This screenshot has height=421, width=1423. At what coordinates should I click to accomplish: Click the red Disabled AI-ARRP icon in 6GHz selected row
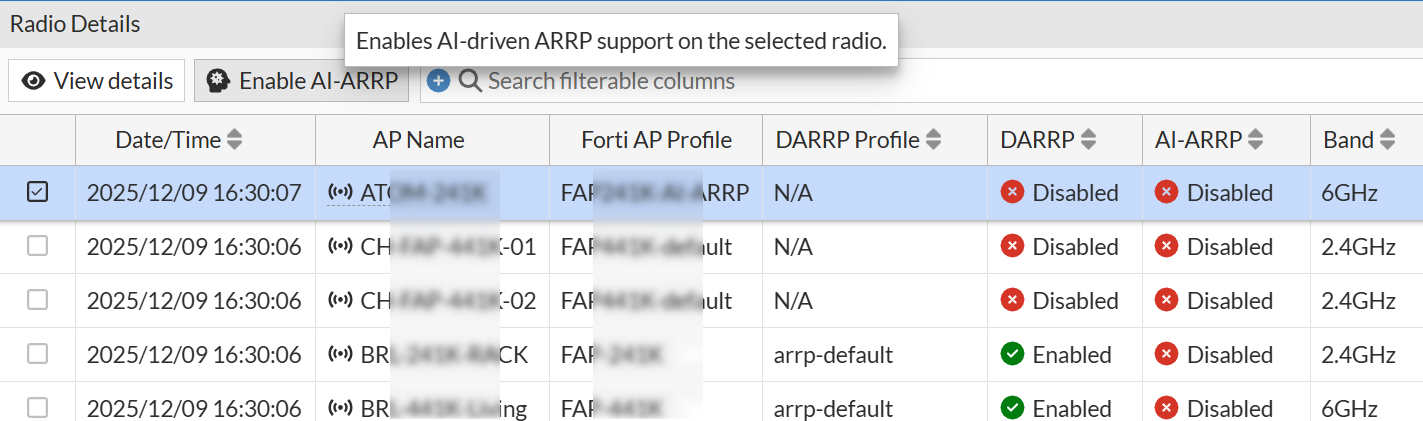tap(1166, 192)
